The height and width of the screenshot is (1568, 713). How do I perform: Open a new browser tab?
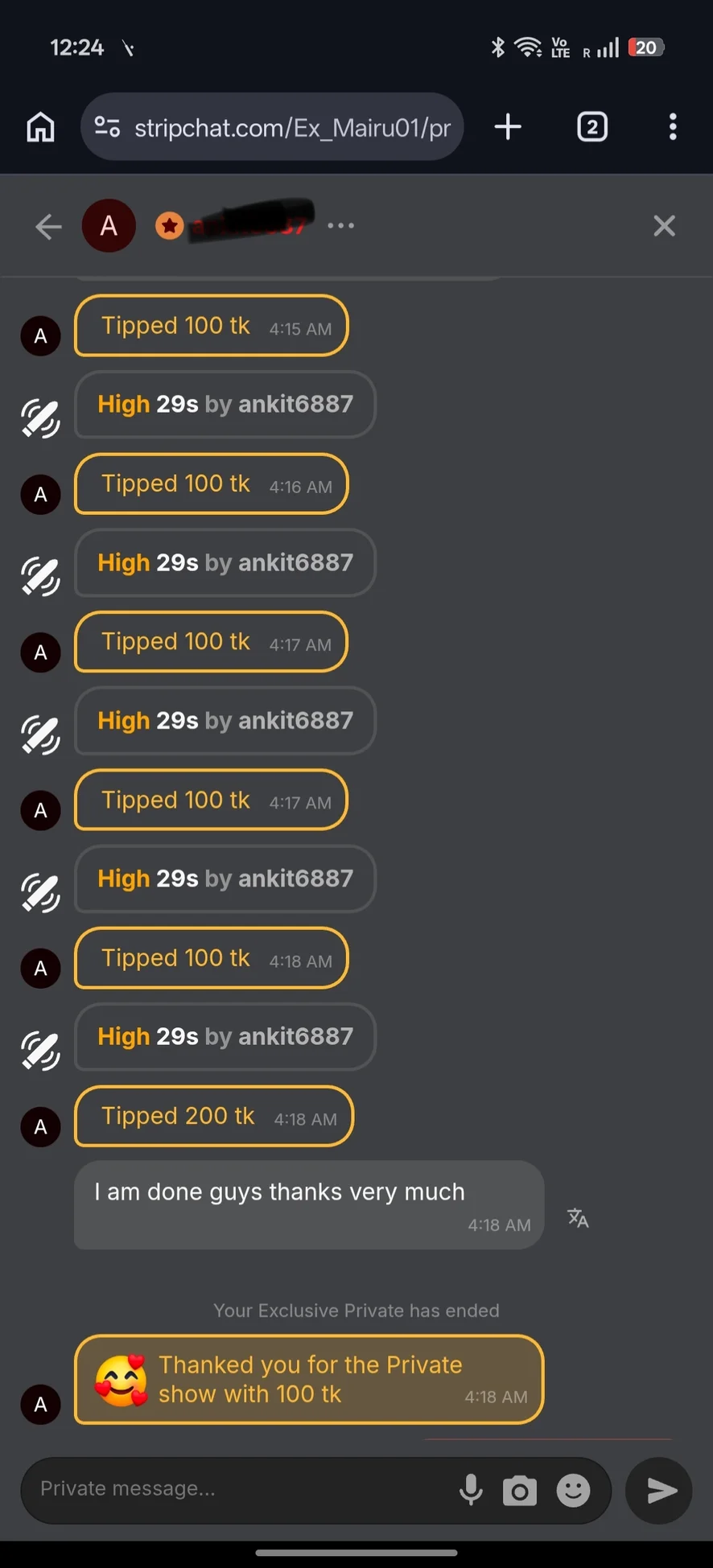(x=508, y=127)
